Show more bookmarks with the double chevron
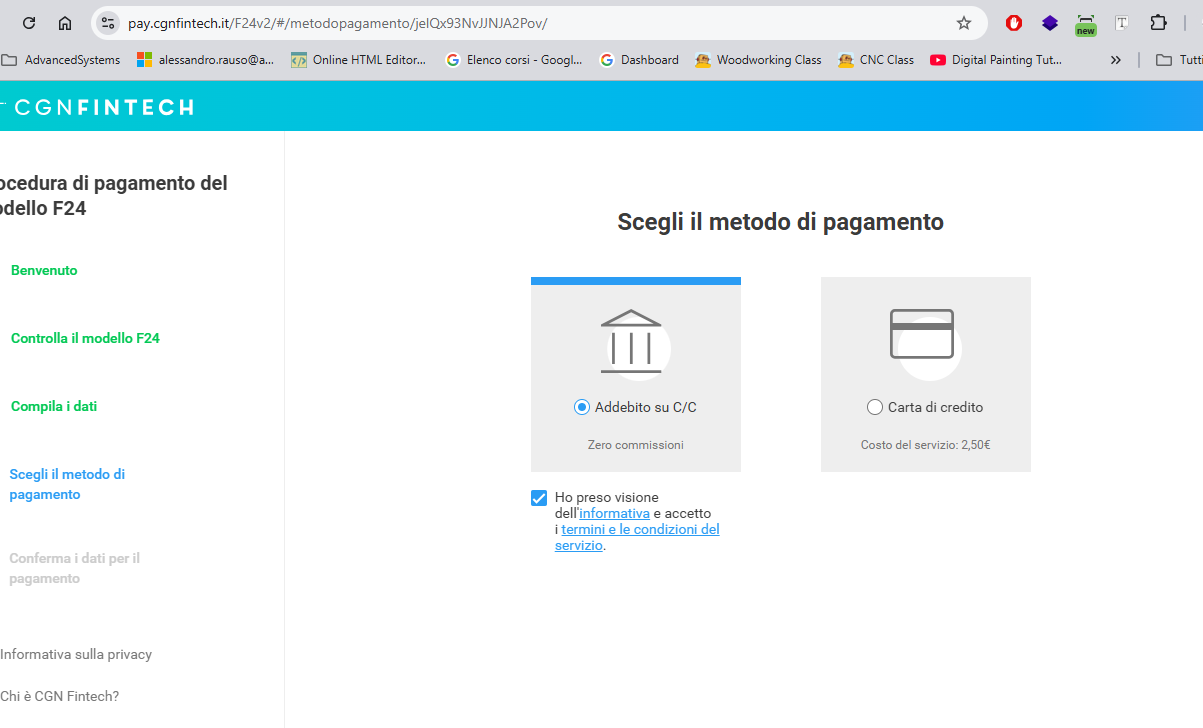The image size is (1203, 728). click(1116, 60)
